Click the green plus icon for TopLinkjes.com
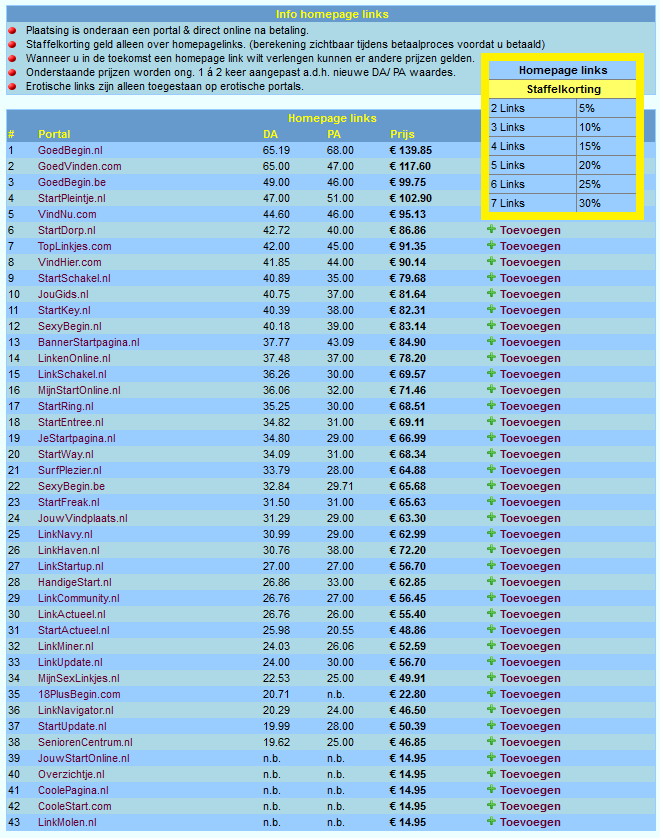The height and width of the screenshot is (838, 660). pyautogui.click(x=491, y=245)
